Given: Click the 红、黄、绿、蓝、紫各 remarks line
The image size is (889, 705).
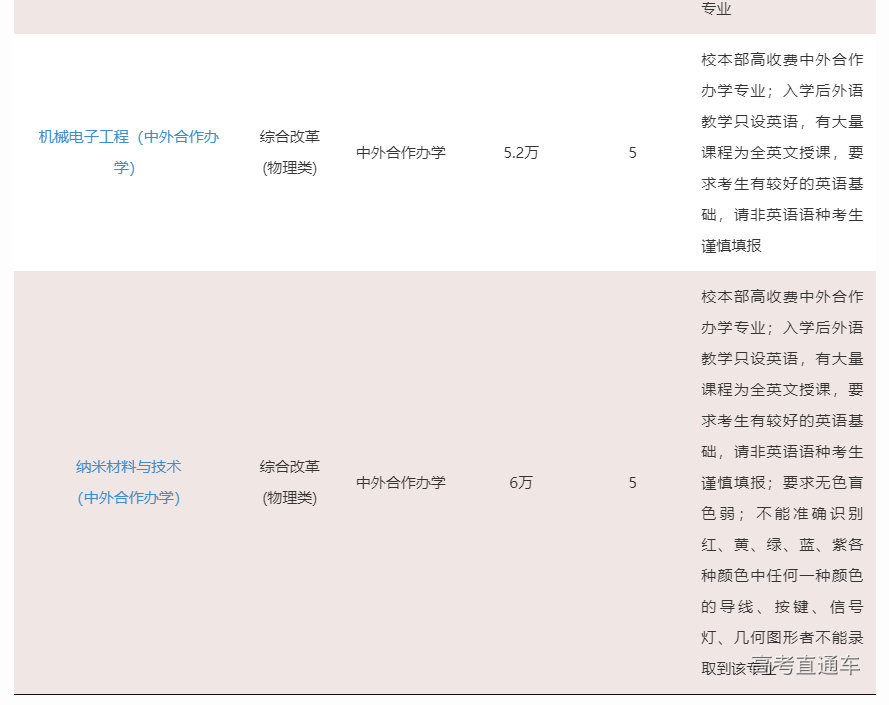Looking at the screenshot, I should pyautogui.click(x=782, y=545).
